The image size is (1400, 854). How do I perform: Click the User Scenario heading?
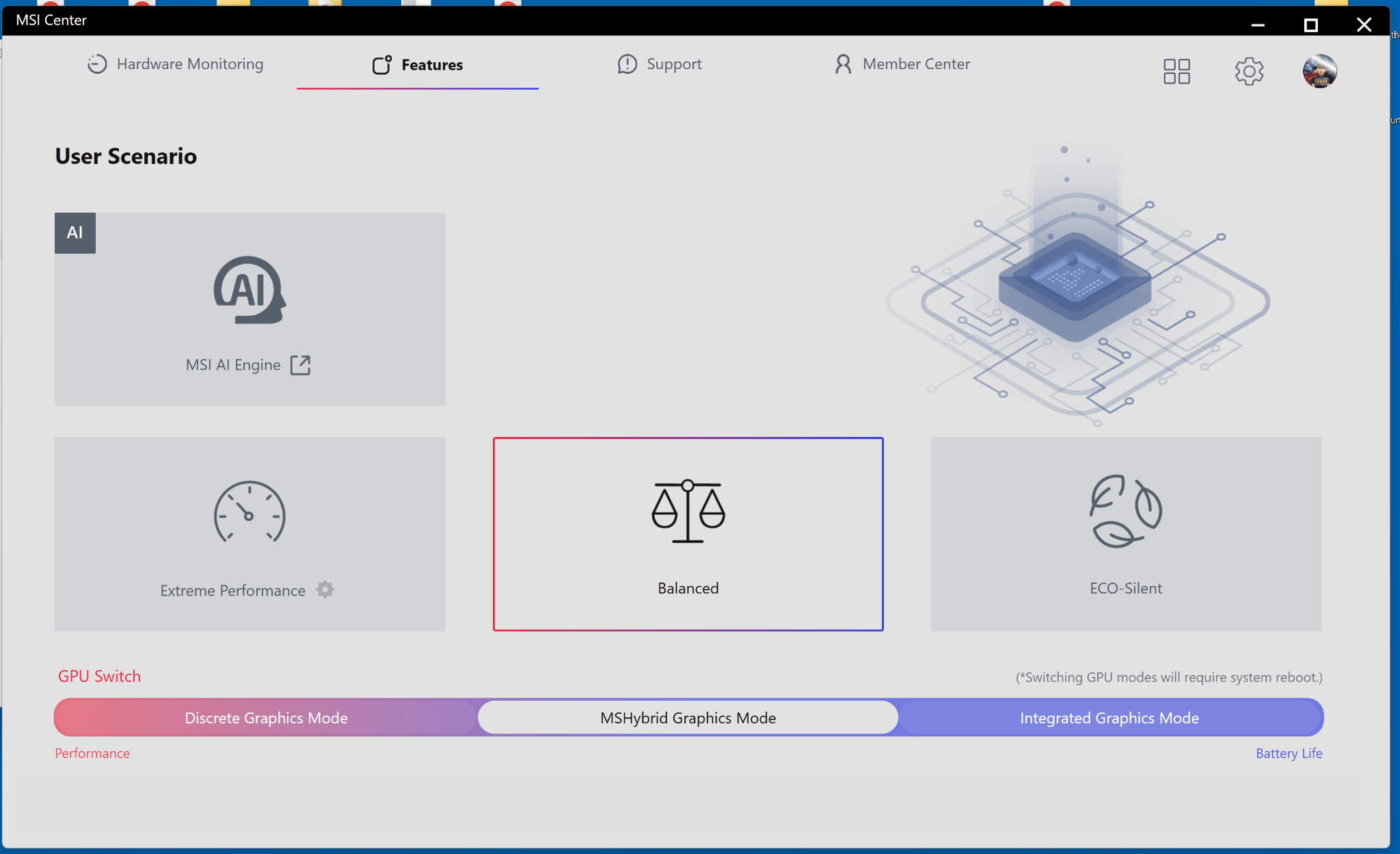point(126,156)
